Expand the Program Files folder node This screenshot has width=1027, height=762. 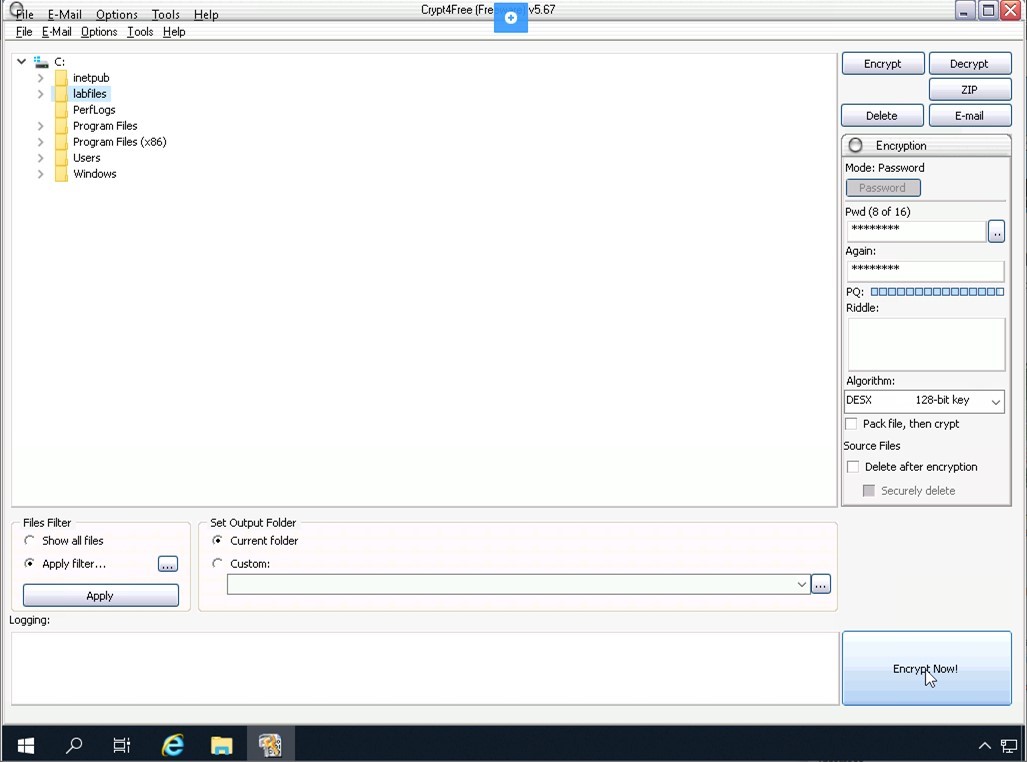pos(41,126)
